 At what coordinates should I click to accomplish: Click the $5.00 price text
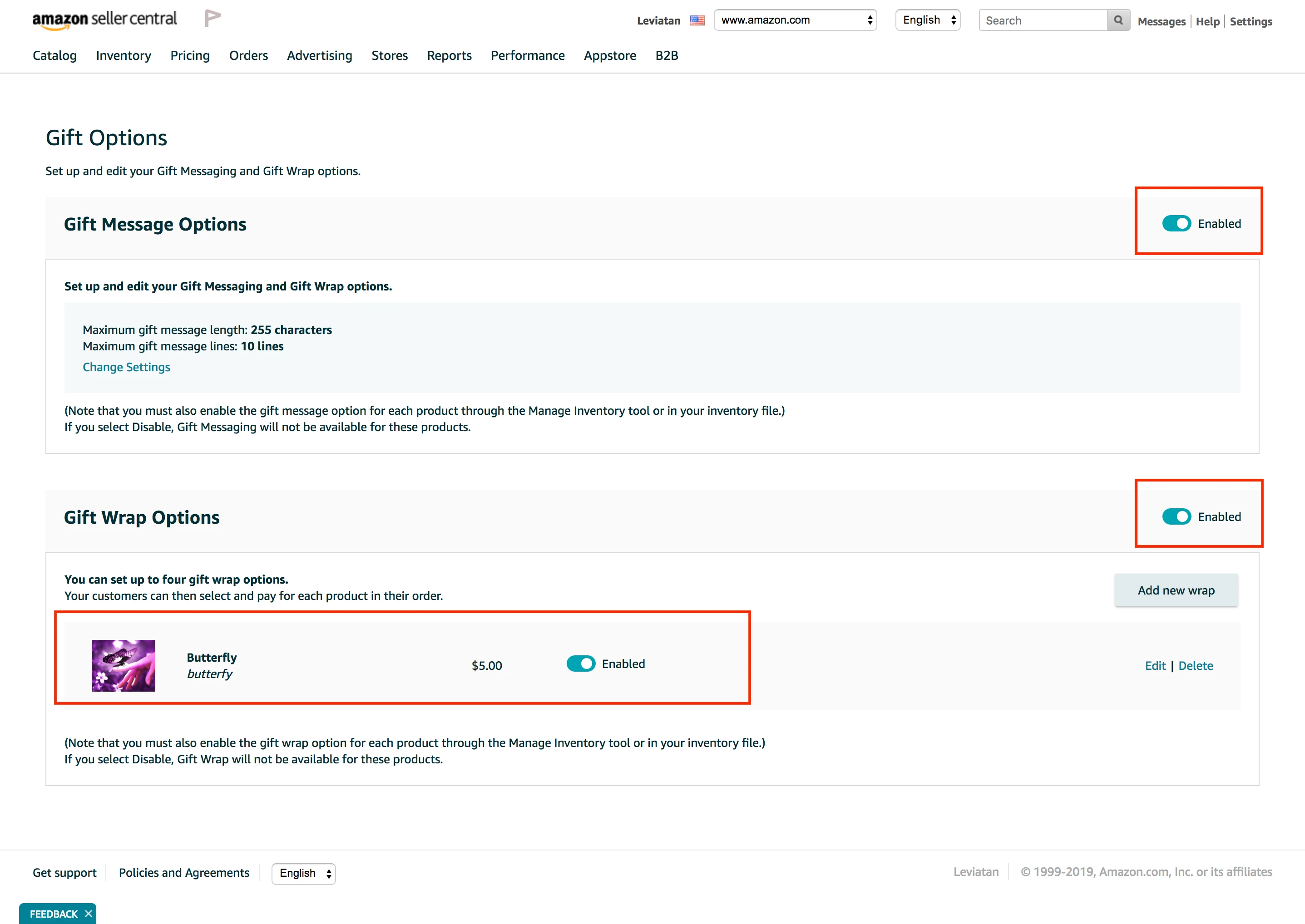tap(487, 666)
